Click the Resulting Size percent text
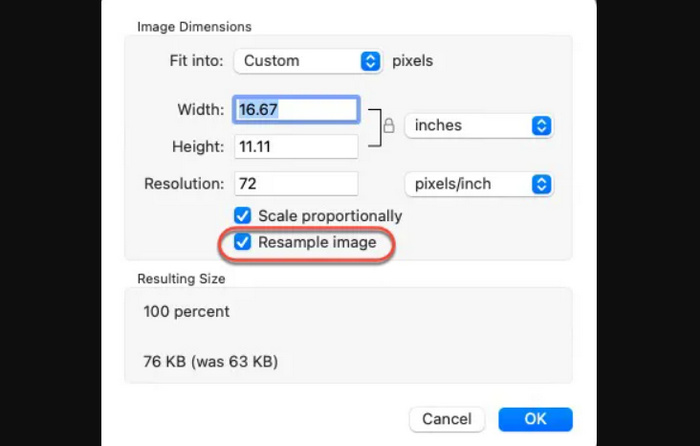This screenshot has height=446, width=700. (x=187, y=311)
